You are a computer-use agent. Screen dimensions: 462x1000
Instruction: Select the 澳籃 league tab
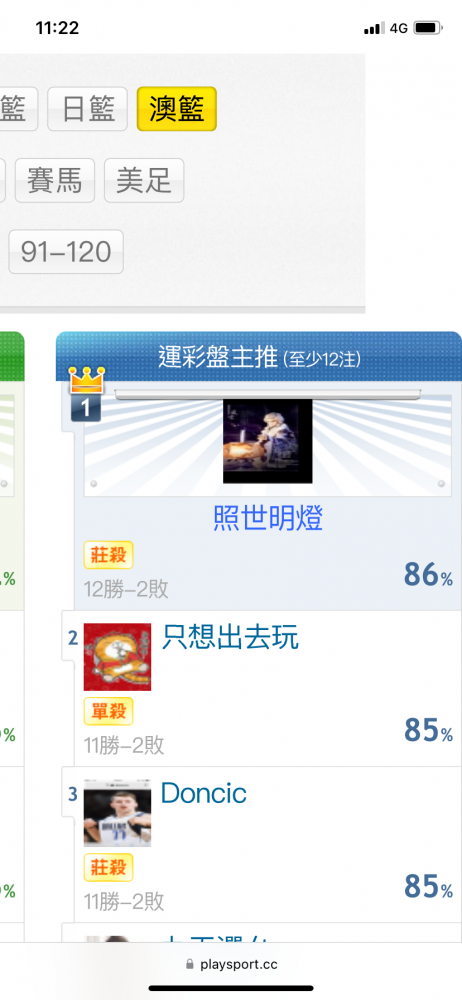click(x=177, y=109)
